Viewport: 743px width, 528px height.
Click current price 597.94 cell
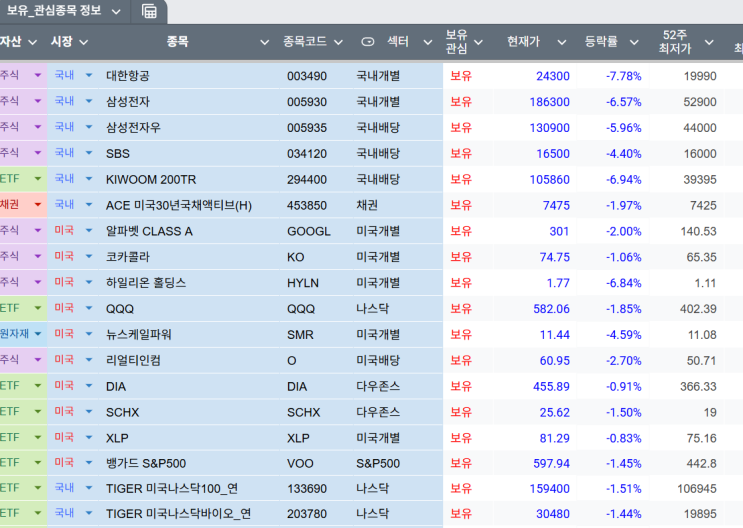click(535, 463)
